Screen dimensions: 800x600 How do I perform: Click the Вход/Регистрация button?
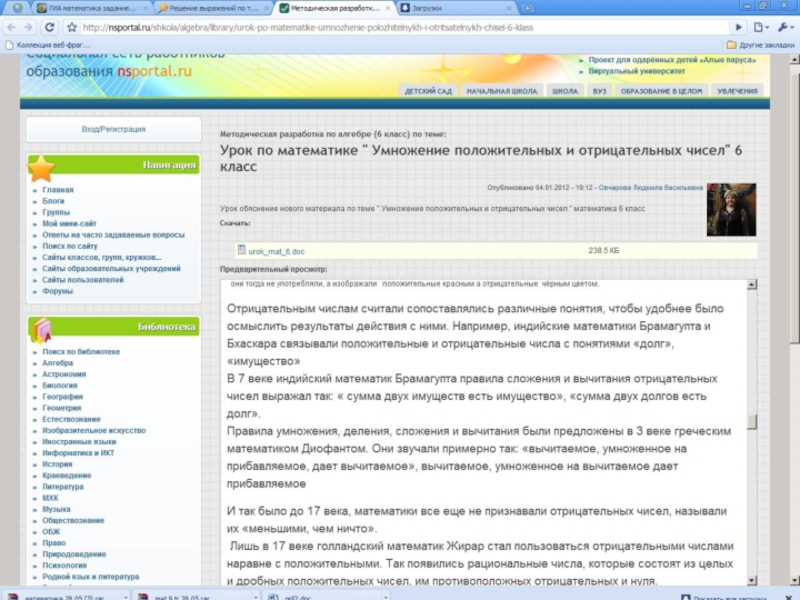pos(113,129)
